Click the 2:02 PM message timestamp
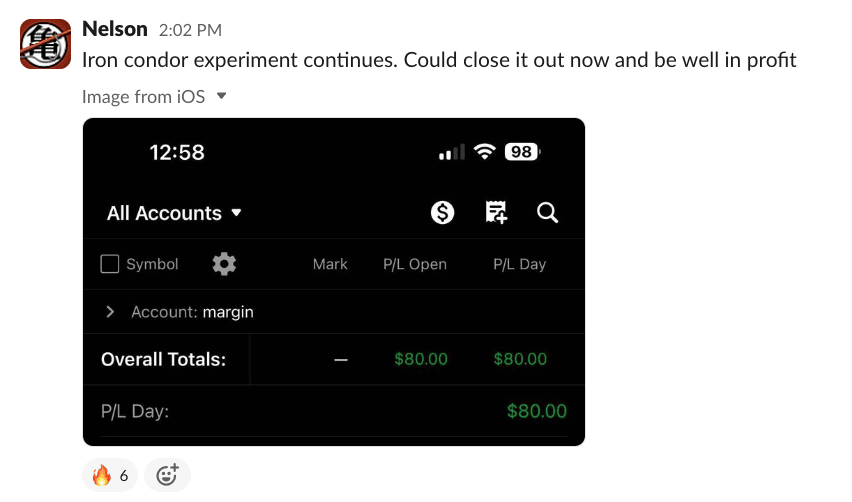The width and height of the screenshot is (852, 502). pos(190,31)
